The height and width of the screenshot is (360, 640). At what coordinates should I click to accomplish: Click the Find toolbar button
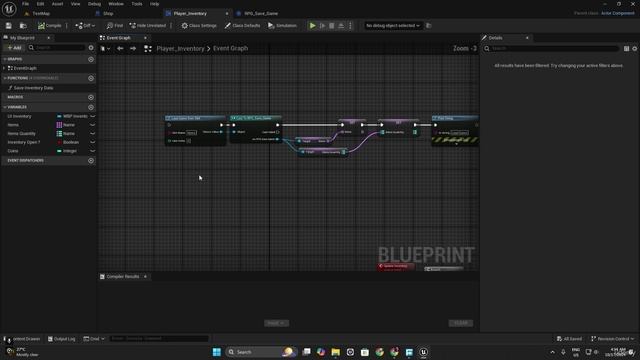[x=115, y=26]
